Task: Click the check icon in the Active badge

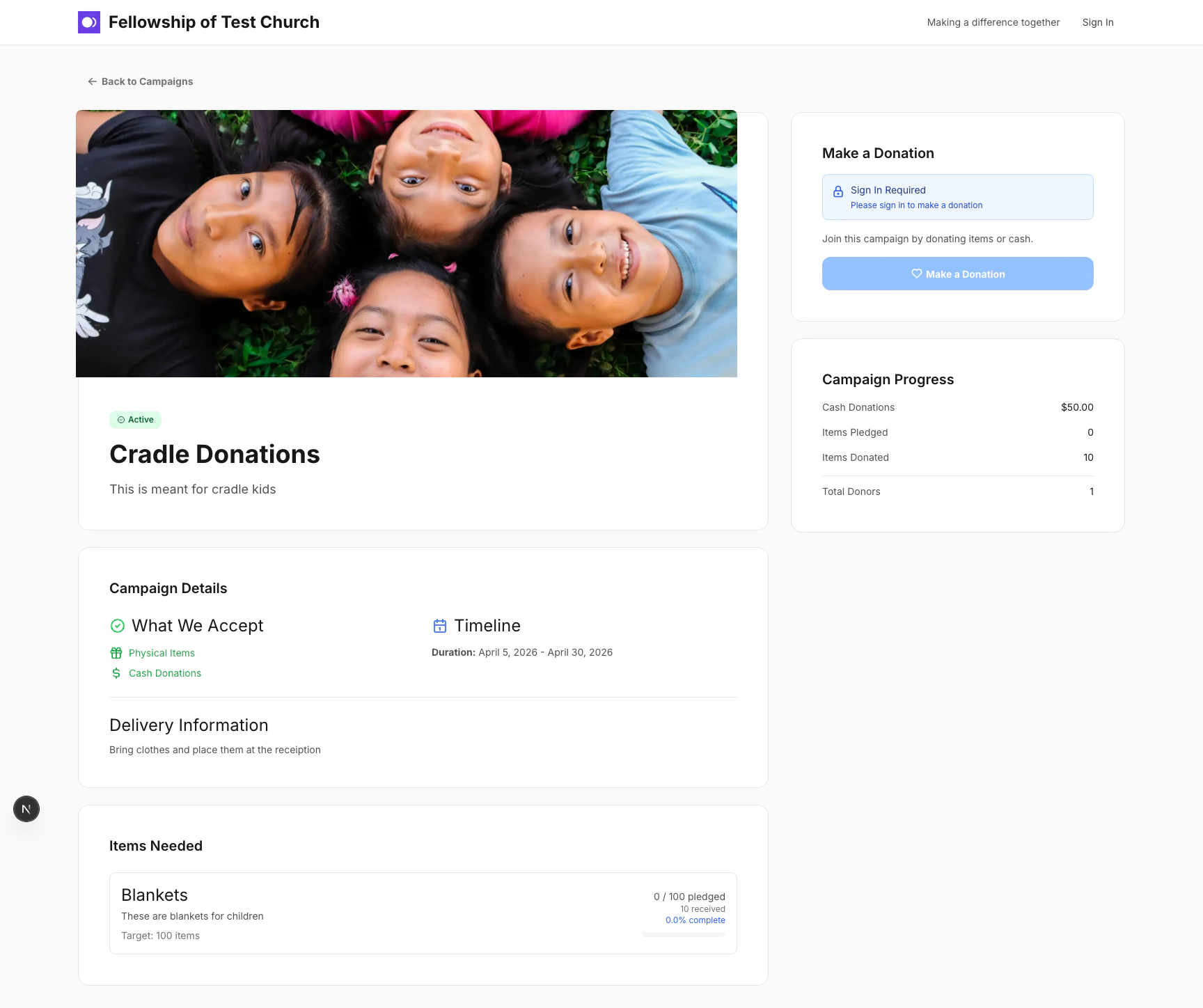Action: coord(121,420)
